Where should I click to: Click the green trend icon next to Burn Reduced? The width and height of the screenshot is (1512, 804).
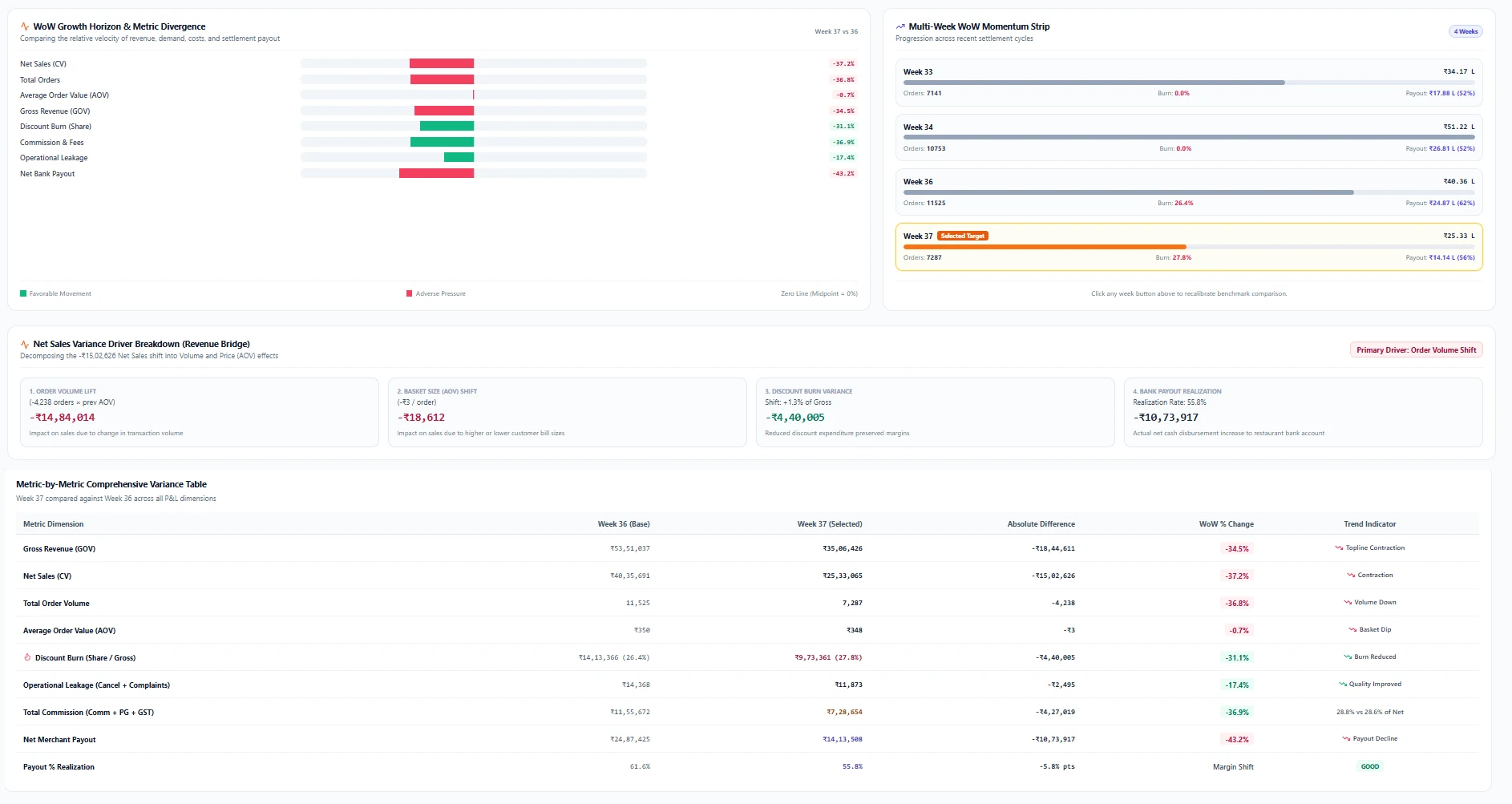click(x=1348, y=657)
